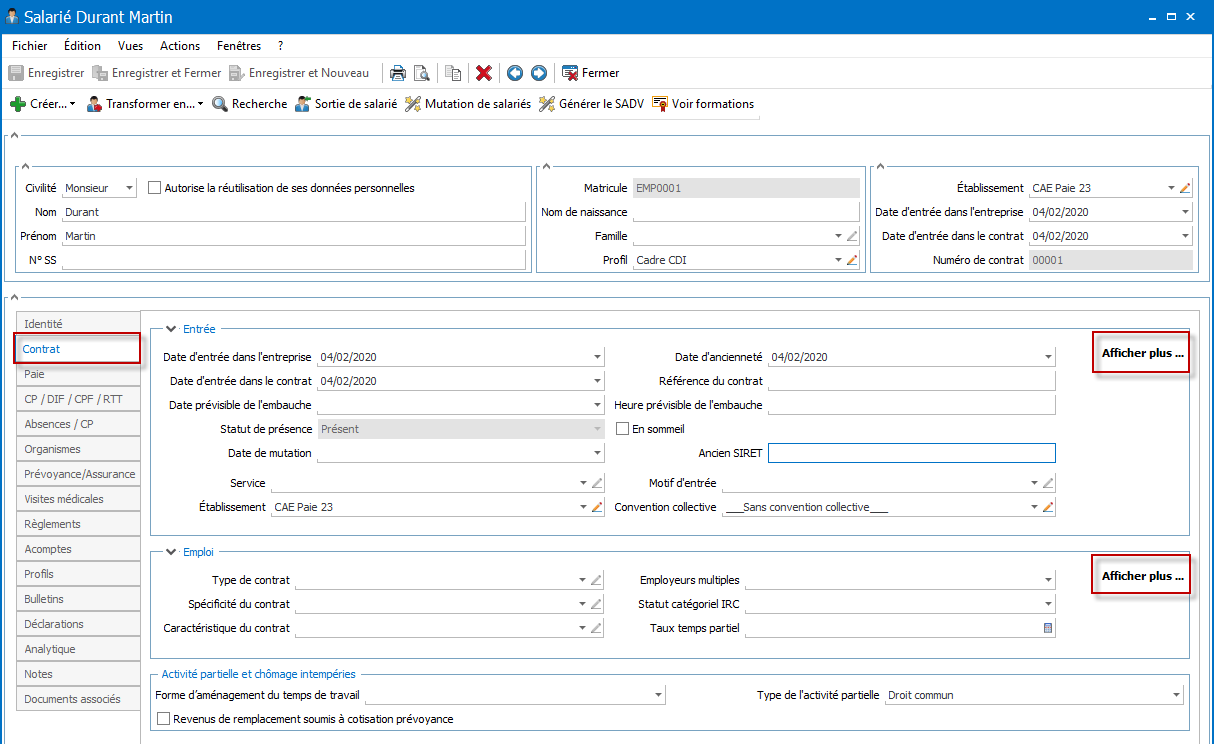Click Afficher plus in the Emploi section
This screenshot has height=744, width=1214.
click(x=1142, y=576)
